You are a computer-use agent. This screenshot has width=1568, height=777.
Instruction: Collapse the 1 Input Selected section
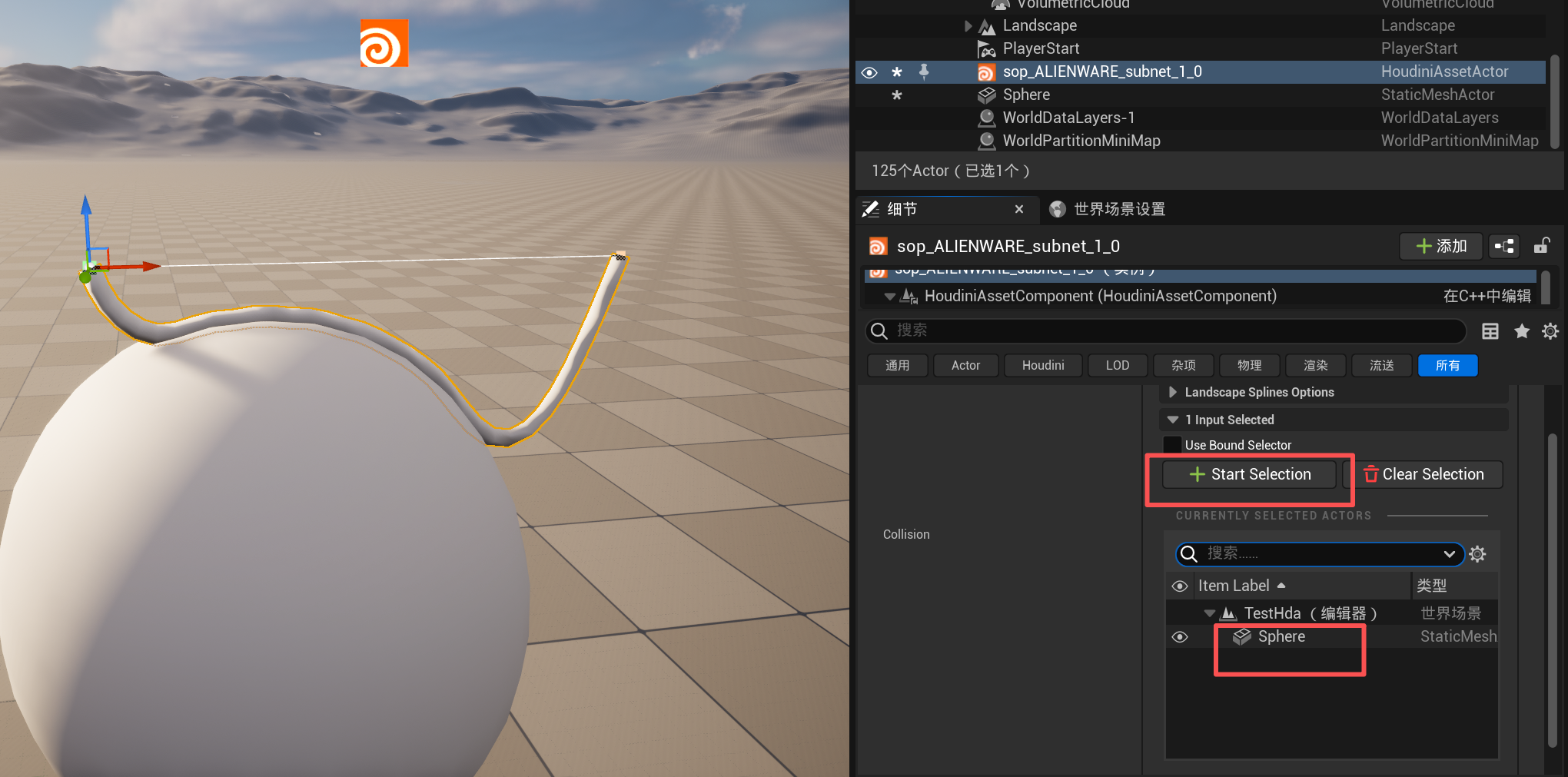click(x=1173, y=420)
